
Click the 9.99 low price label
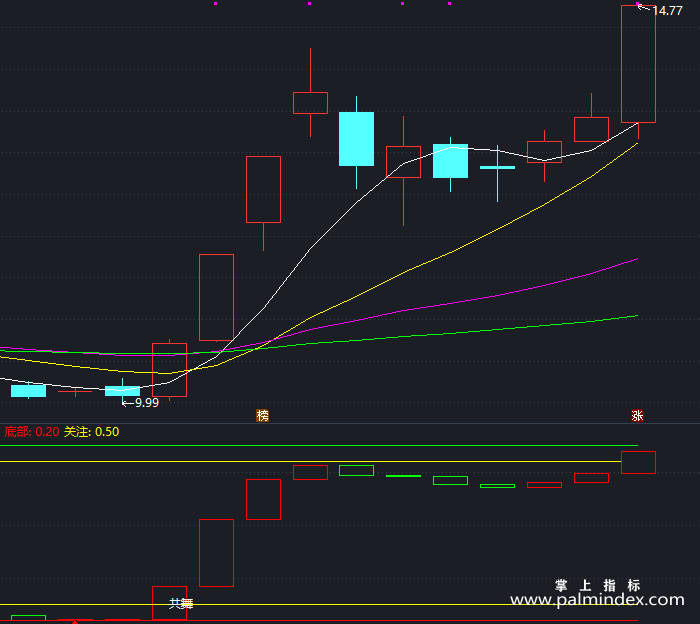147,403
